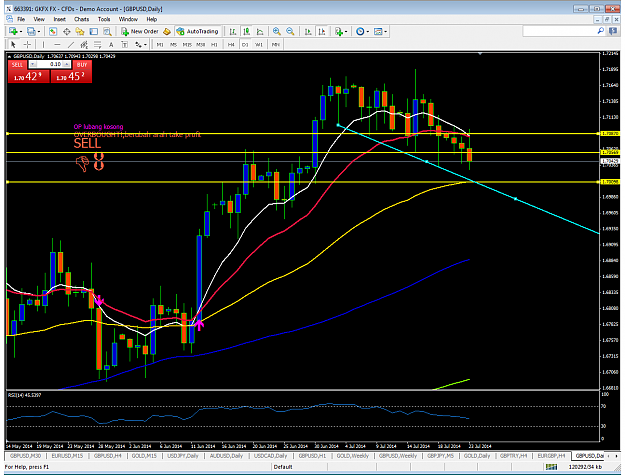Viewport: 625px width, 475px height.
Task: Switch to the USDJPY,Daily chart tab
Action: pyautogui.click(x=183, y=455)
